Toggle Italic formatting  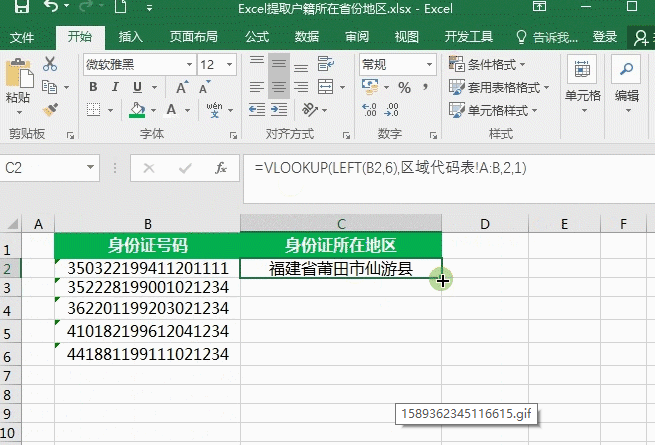tap(115, 87)
